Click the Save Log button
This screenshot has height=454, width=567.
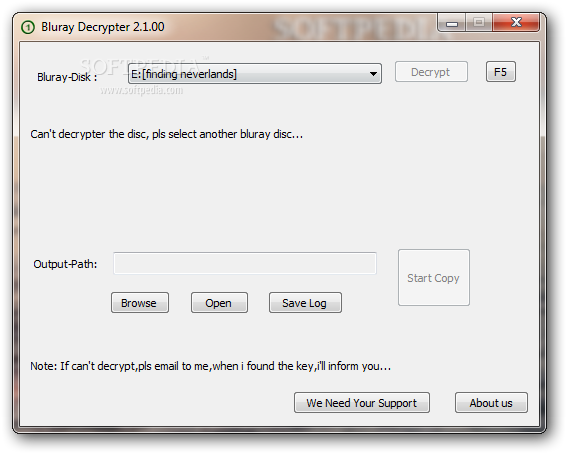(305, 303)
